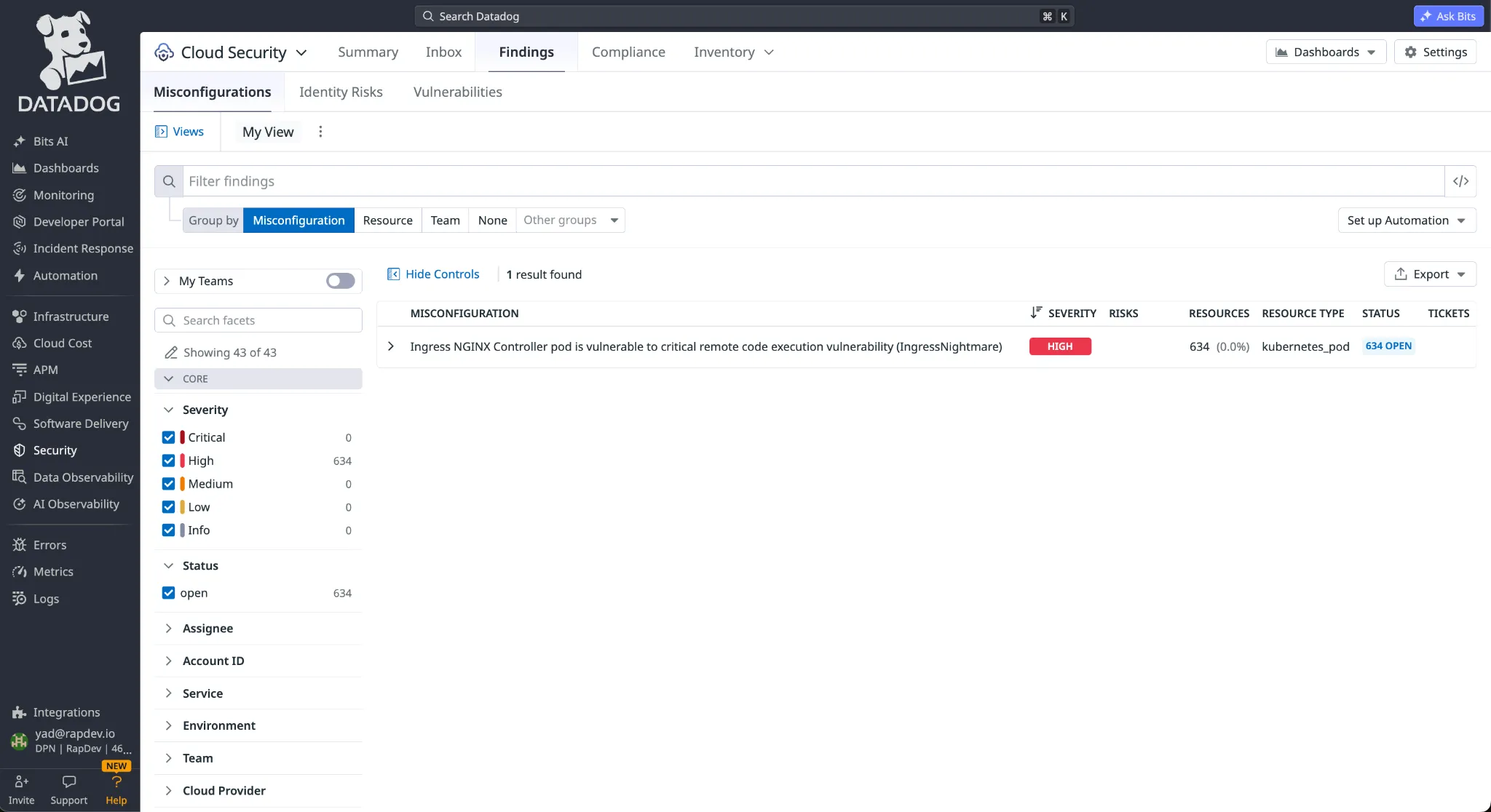Focus the Filter findings input
Screen dimensions: 1491x812
click(x=813, y=181)
